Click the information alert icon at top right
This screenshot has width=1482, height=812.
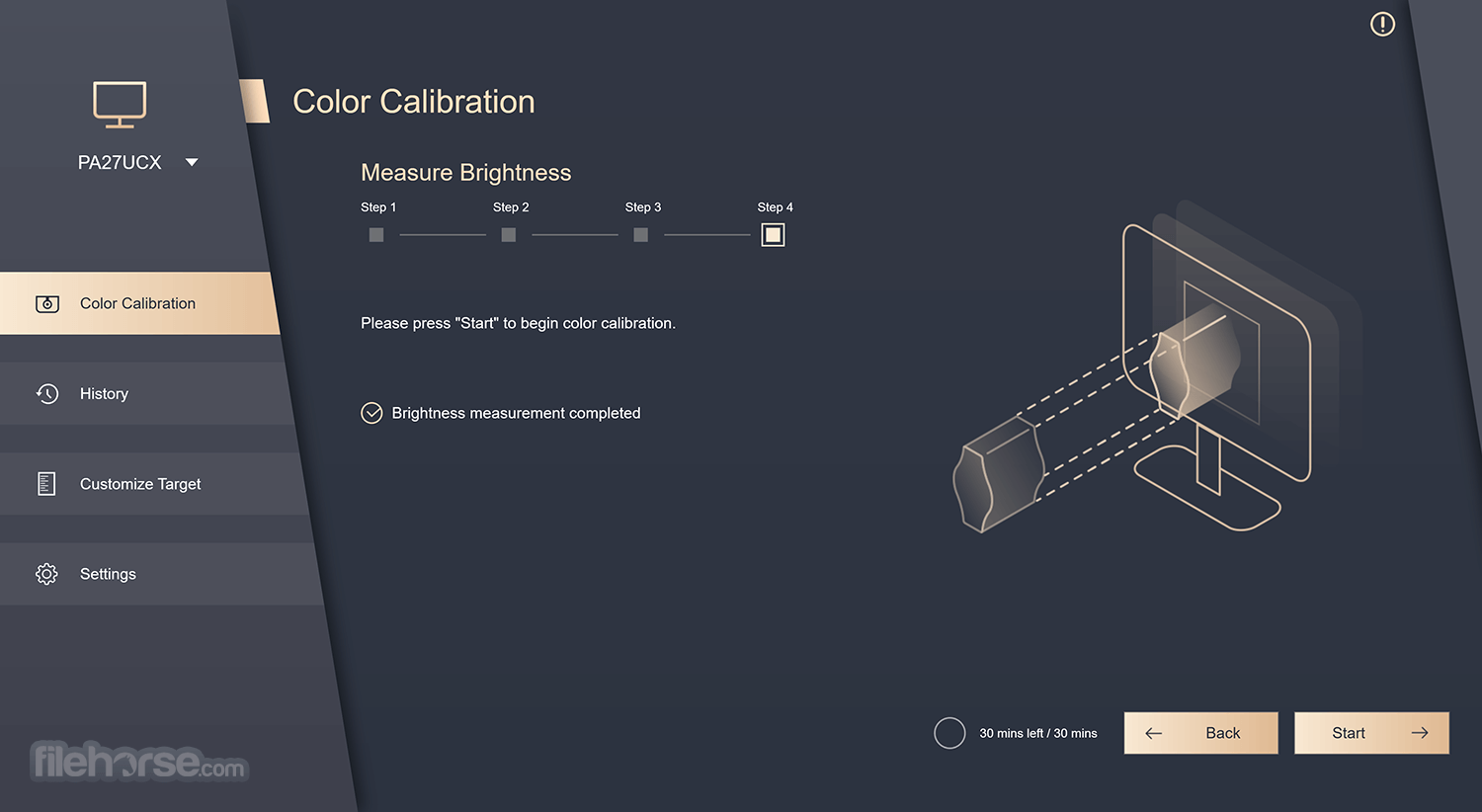point(1382,24)
